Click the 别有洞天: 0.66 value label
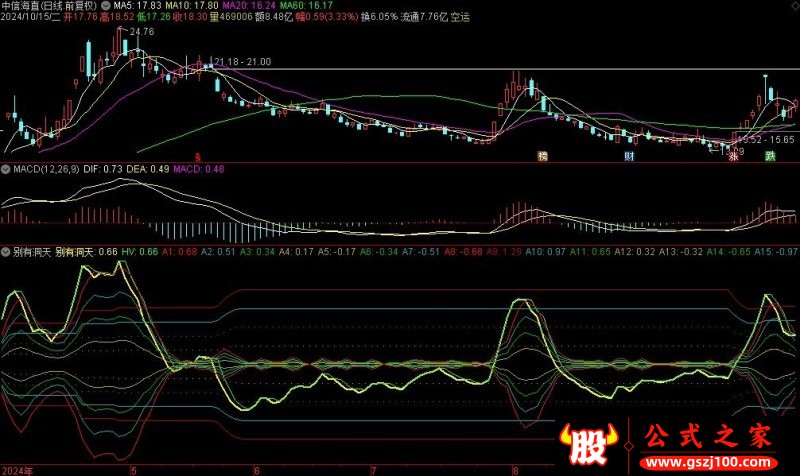The image size is (800, 476). pyautogui.click(x=86, y=252)
